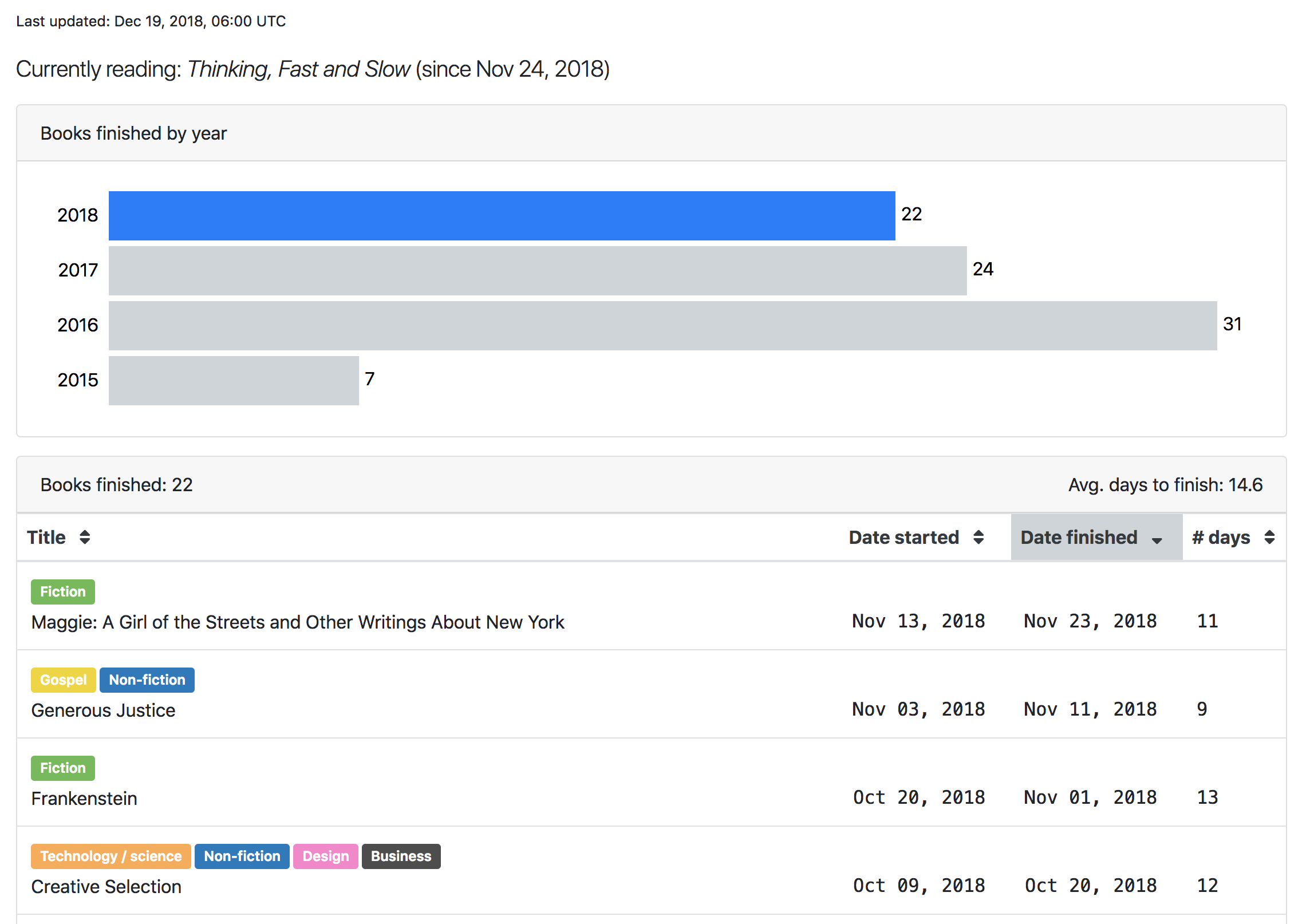Click the Technology / science tag

[110, 856]
